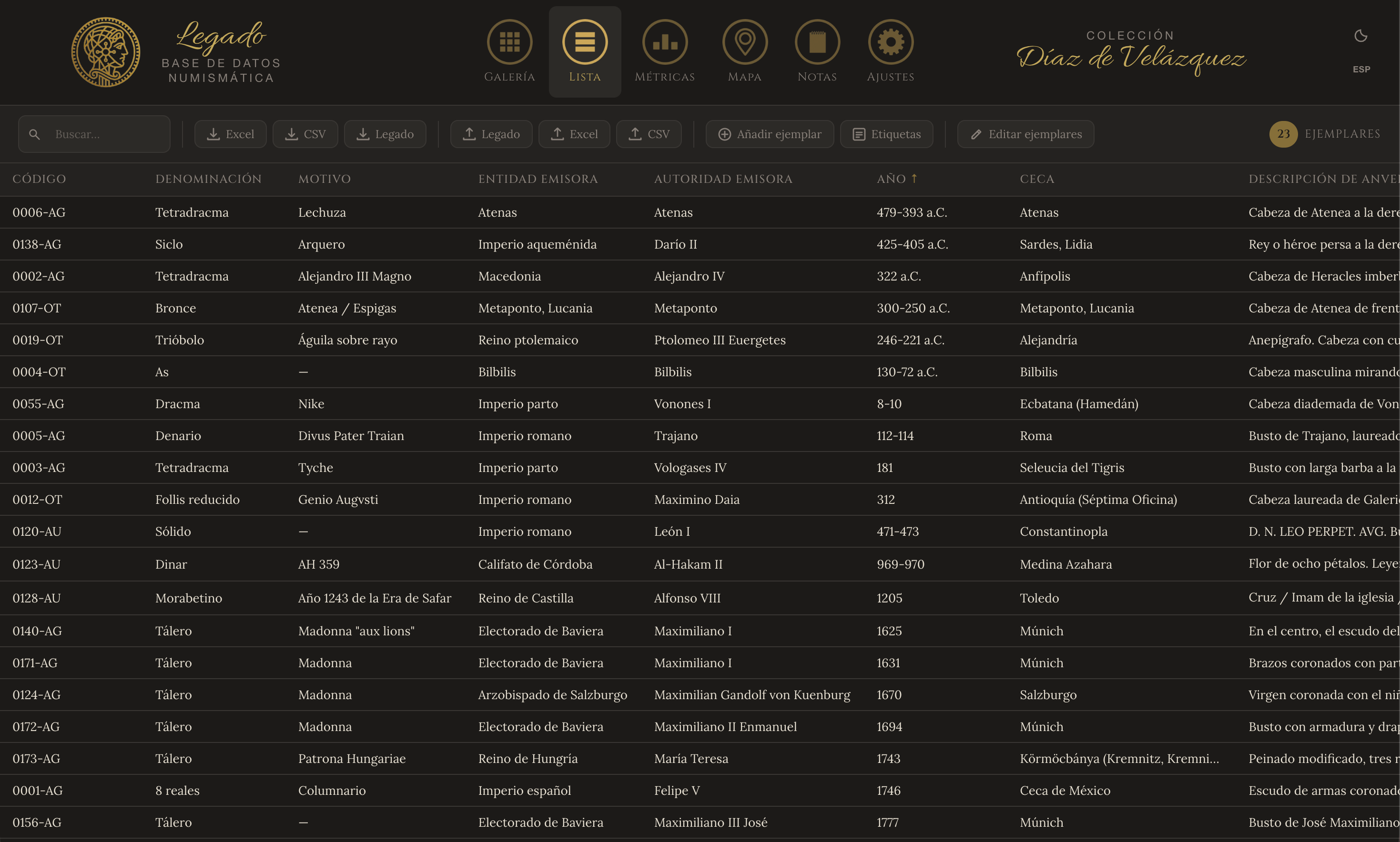Screen dimensions: 1400x842
Task: Open the Etiquetas panel
Action: [886, 134]
